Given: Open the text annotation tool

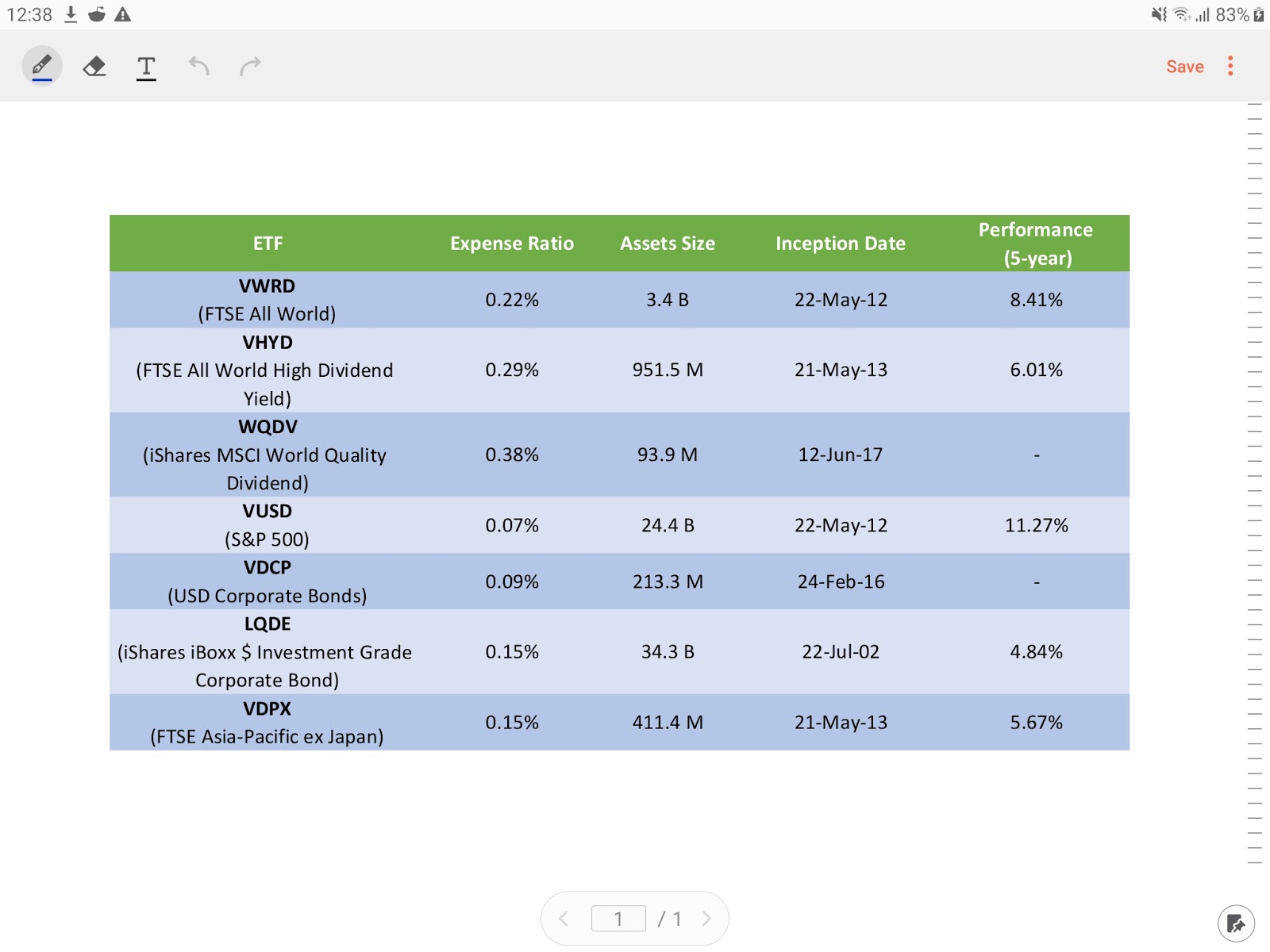Looking at the screenshot, I should pyautogui.click(x=146, y=66).
